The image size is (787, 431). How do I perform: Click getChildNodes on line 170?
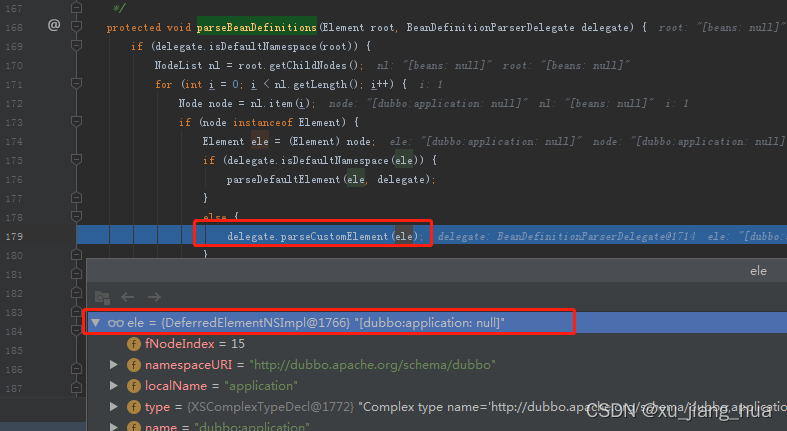tap(308, 65)
